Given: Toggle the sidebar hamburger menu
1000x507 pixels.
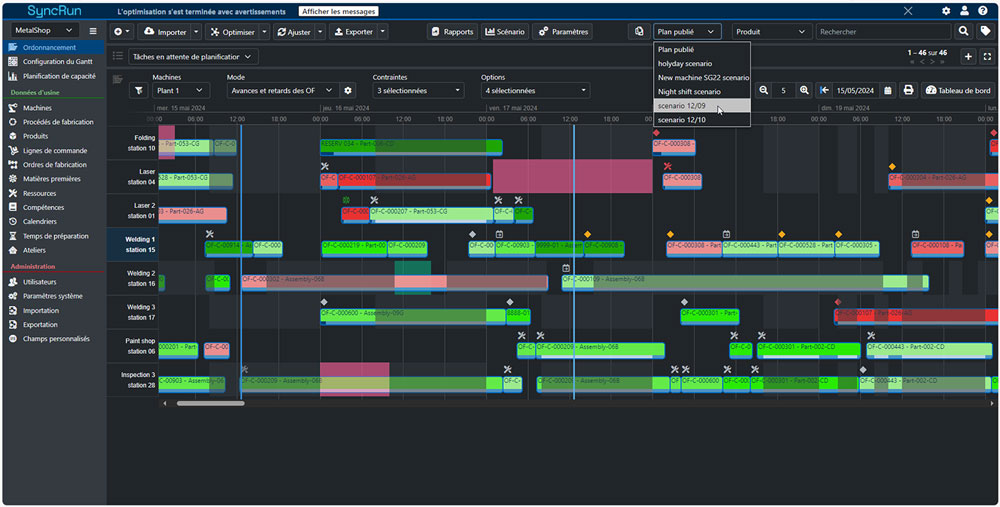Looking at the screenshot, I should 93,31.
